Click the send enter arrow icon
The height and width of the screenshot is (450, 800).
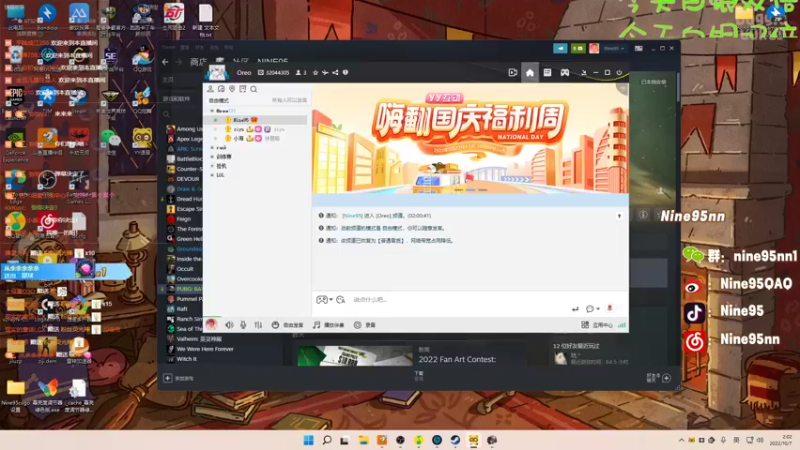pyautogui.click(x=575, y=309)
